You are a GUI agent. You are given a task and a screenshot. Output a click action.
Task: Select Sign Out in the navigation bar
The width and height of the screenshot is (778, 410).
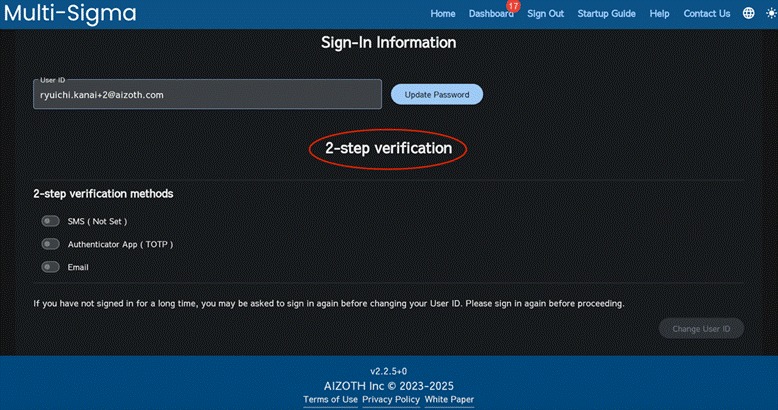[545, 14]
